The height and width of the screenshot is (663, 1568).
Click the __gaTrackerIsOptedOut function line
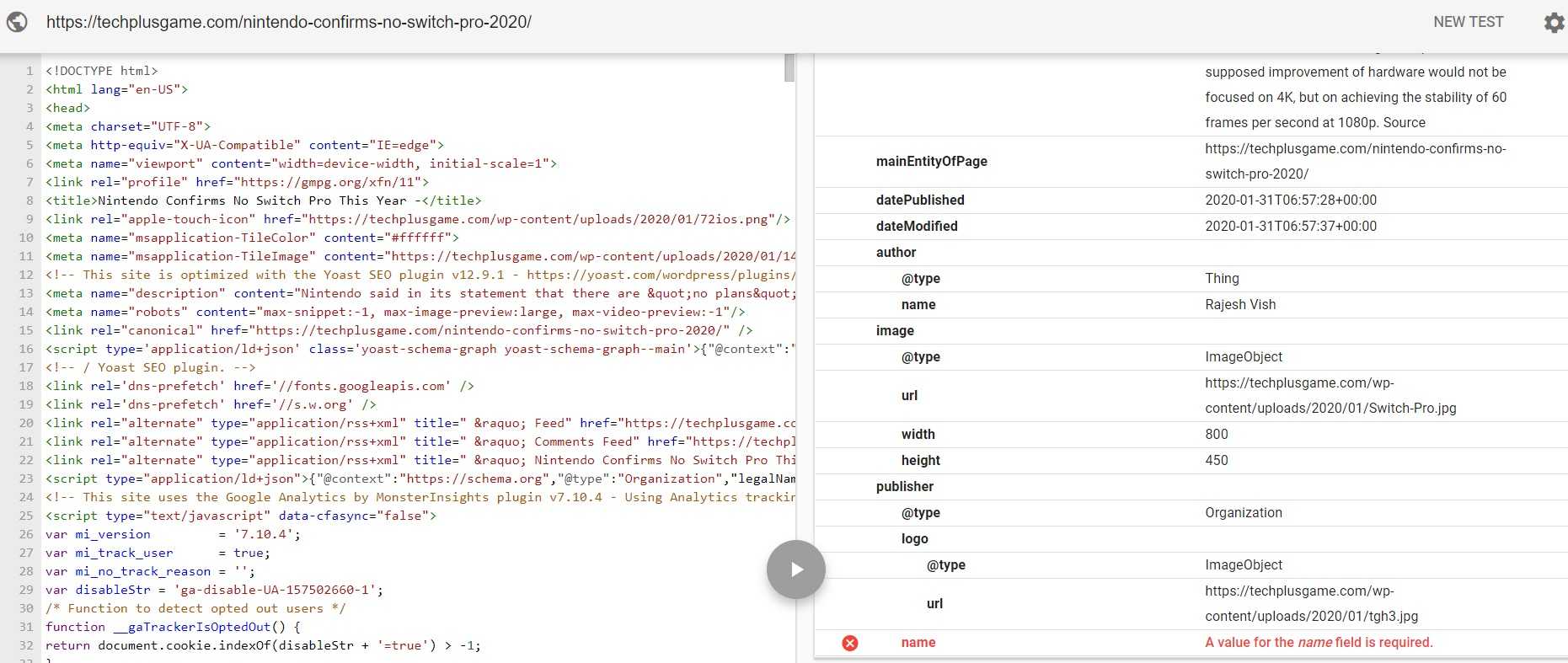coord(174,627)
